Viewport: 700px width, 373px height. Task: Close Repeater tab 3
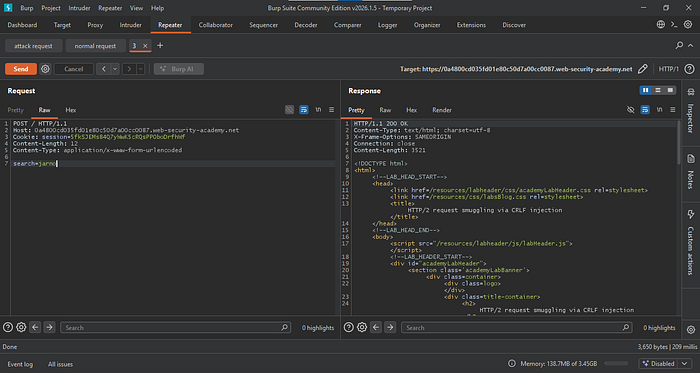coord(145,46)
